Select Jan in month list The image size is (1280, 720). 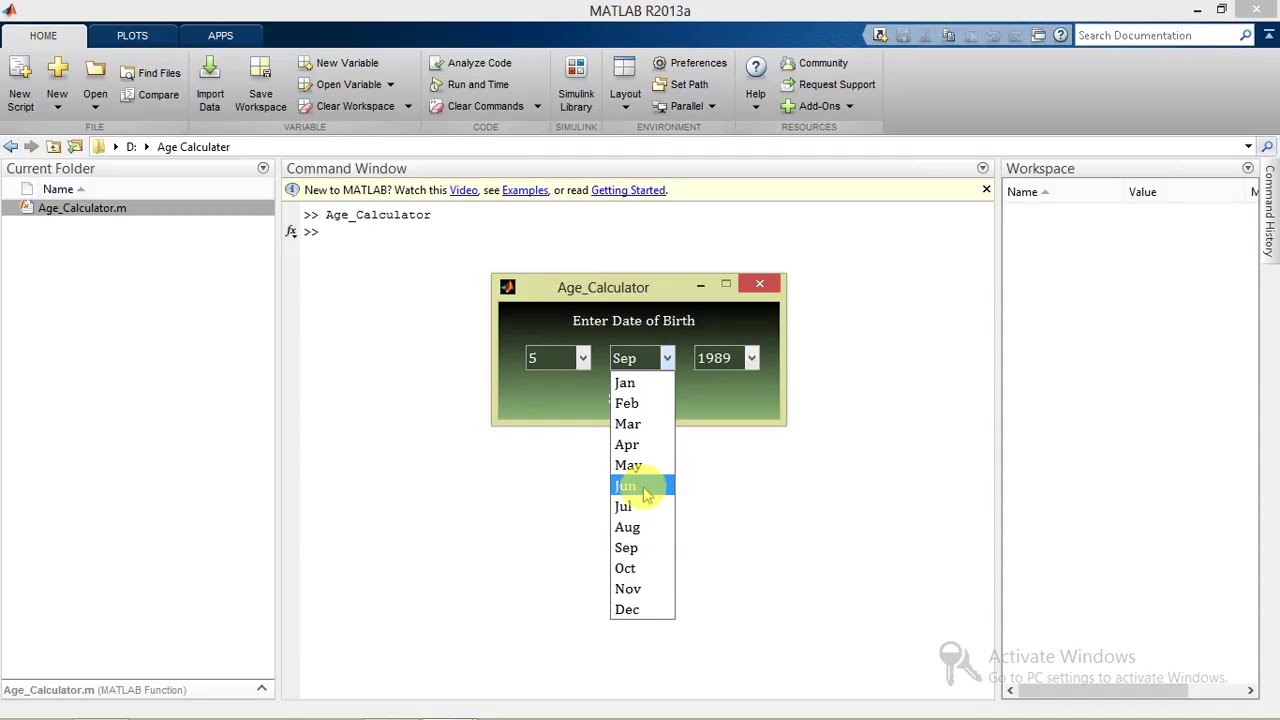pyautogui.click(x=642, y=383)
